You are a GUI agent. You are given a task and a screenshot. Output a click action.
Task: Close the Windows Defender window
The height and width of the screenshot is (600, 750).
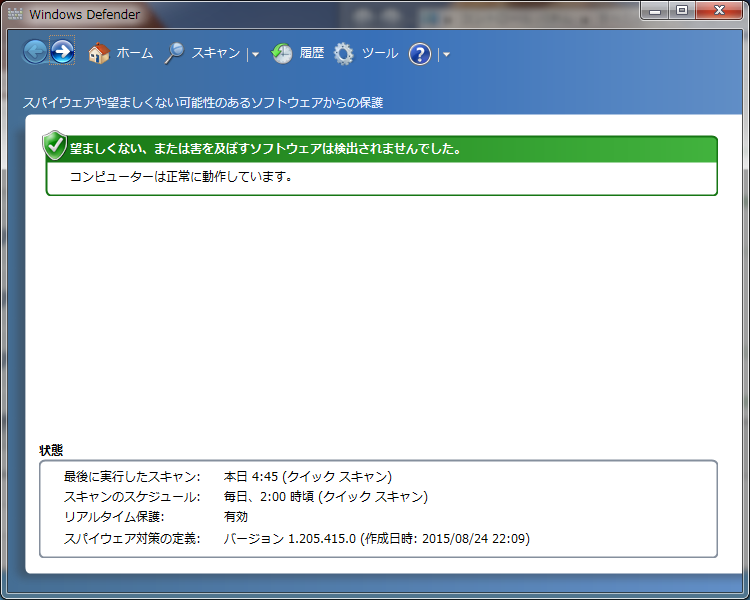click(x=719, y=11)
